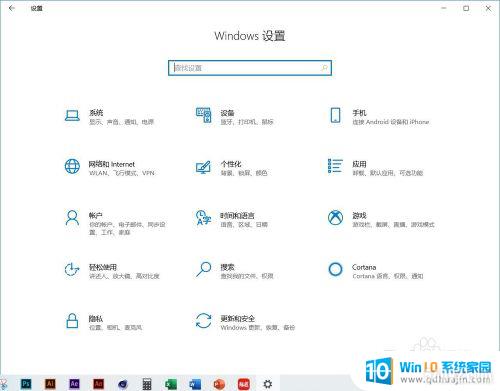Launch Photoshop from the taskbar
The height and width of the screenshot is (391, 500).
click(x=26, y=384)
